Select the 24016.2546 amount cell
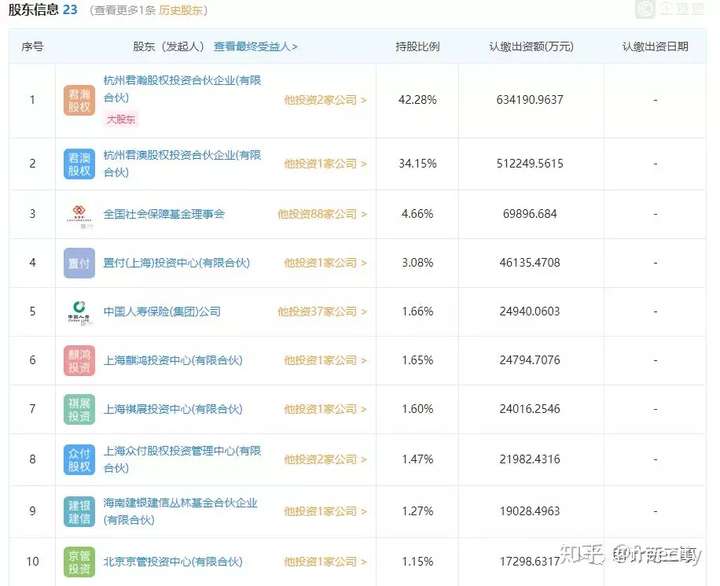Image resolution: width=720 pixels, height=586 pixels. 530,409
